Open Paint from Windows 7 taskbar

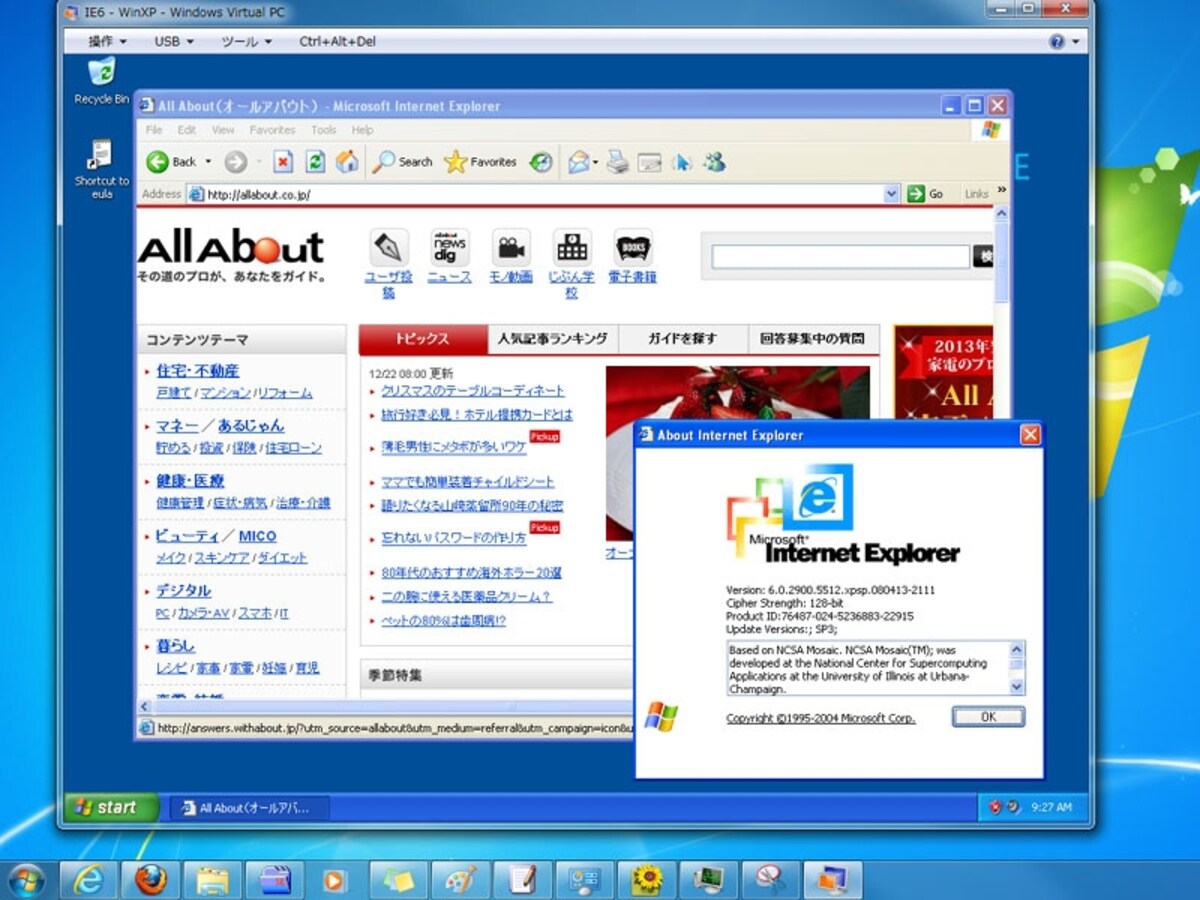click(461, 879)
